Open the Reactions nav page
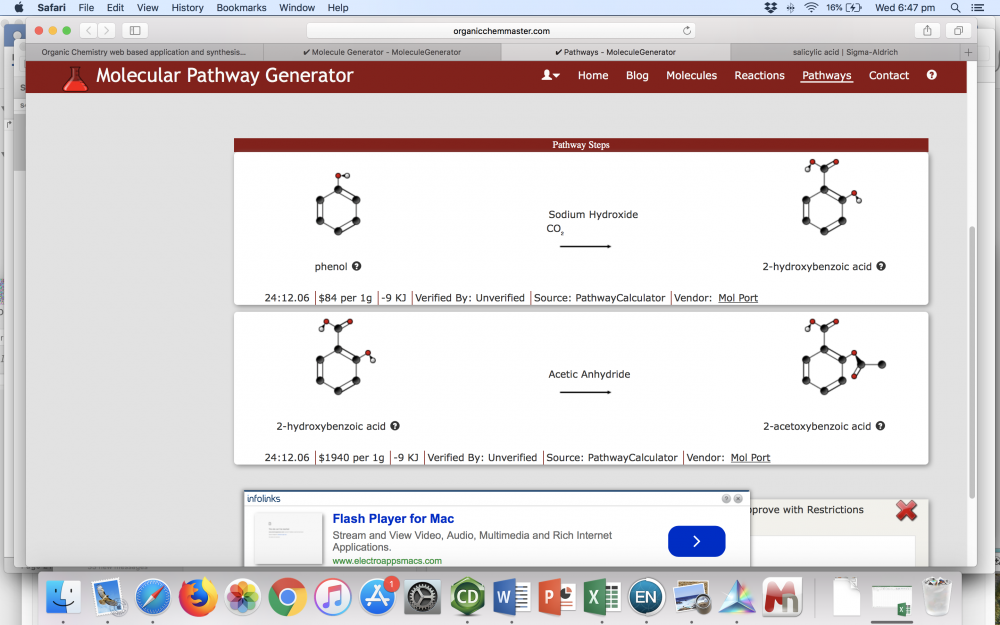The height and width of the screenshot is (625, 1000). click(759, 75)
